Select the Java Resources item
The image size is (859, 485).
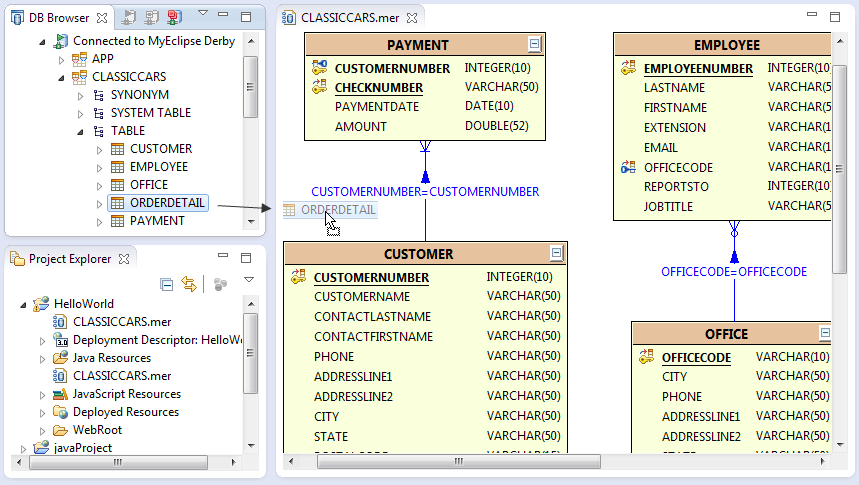pos(111,358)
